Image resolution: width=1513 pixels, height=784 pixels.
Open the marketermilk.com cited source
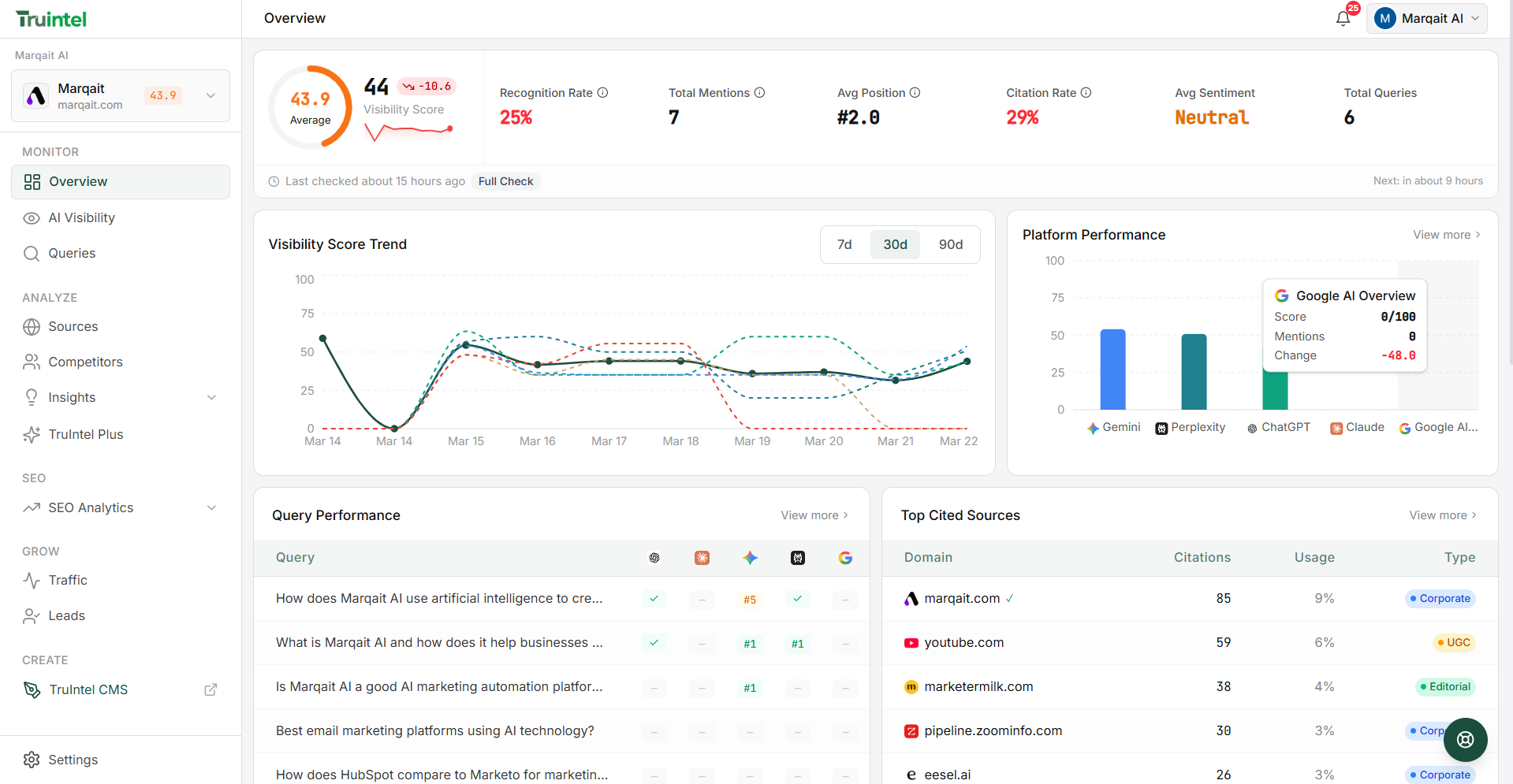978,686
